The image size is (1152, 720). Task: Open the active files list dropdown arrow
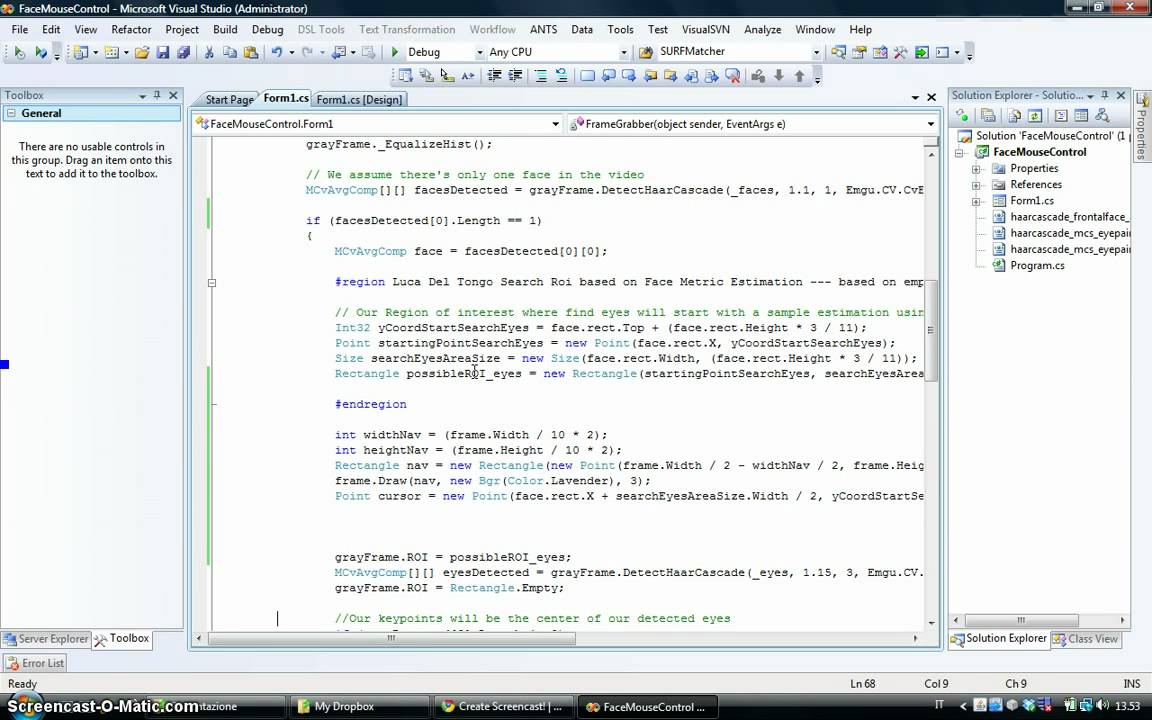tap(915, 97)
